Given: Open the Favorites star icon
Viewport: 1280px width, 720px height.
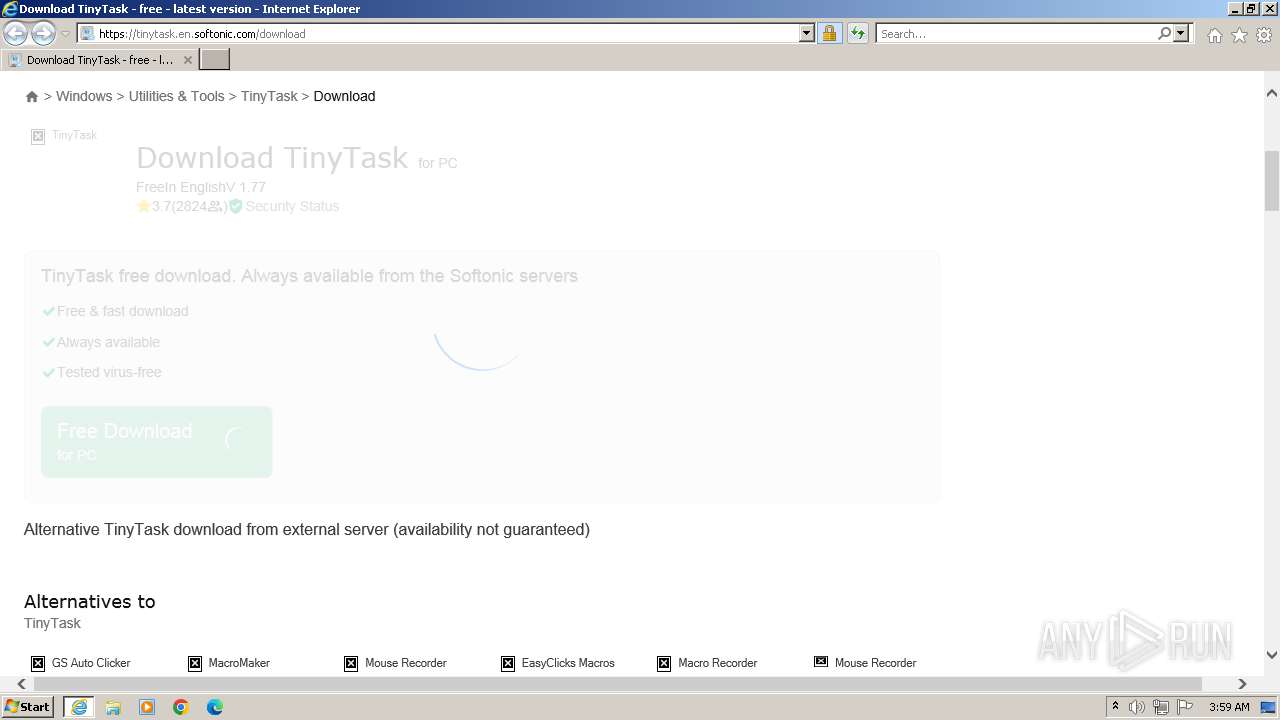Looking at the screenshot, I should click(1239, 35).
